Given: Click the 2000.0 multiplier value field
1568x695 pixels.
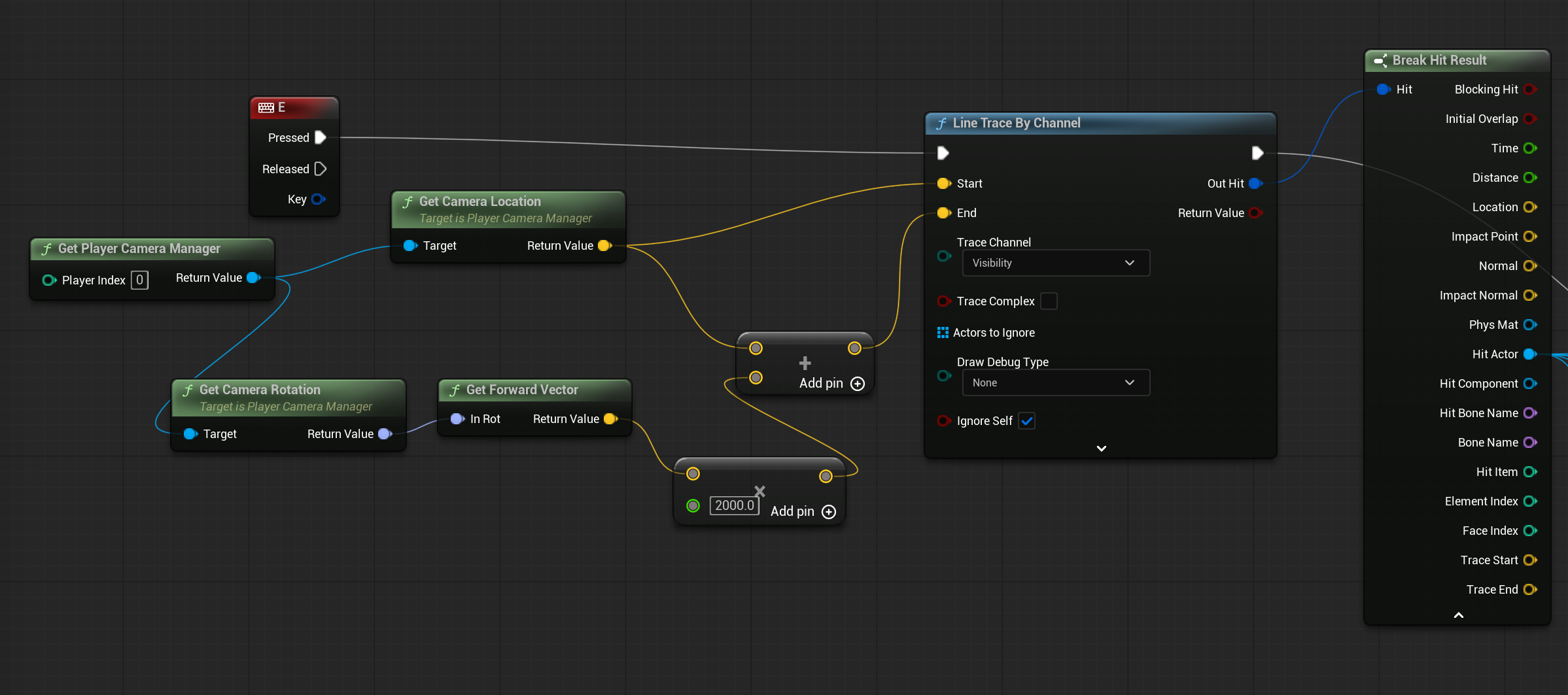Looking at the screenshot, I should coord(734,505).
